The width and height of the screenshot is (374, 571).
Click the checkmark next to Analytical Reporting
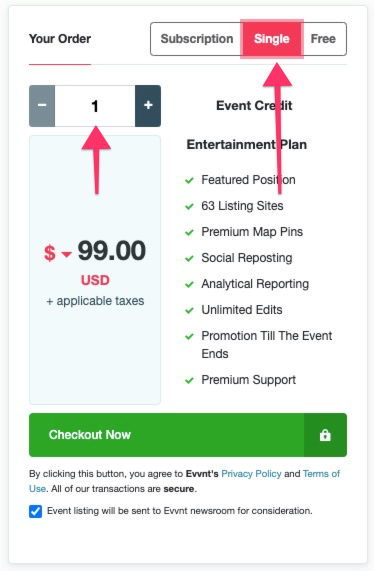[x=189, y=284]
